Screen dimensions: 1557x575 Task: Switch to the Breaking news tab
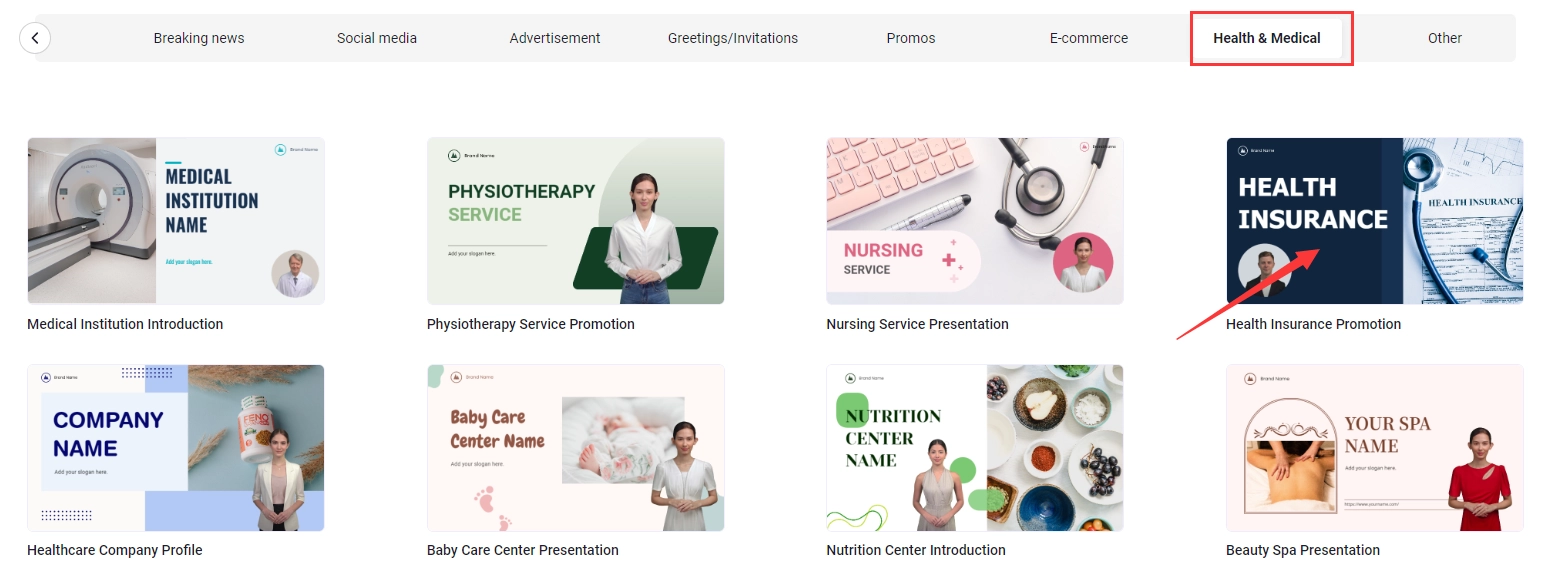(199, 38)
